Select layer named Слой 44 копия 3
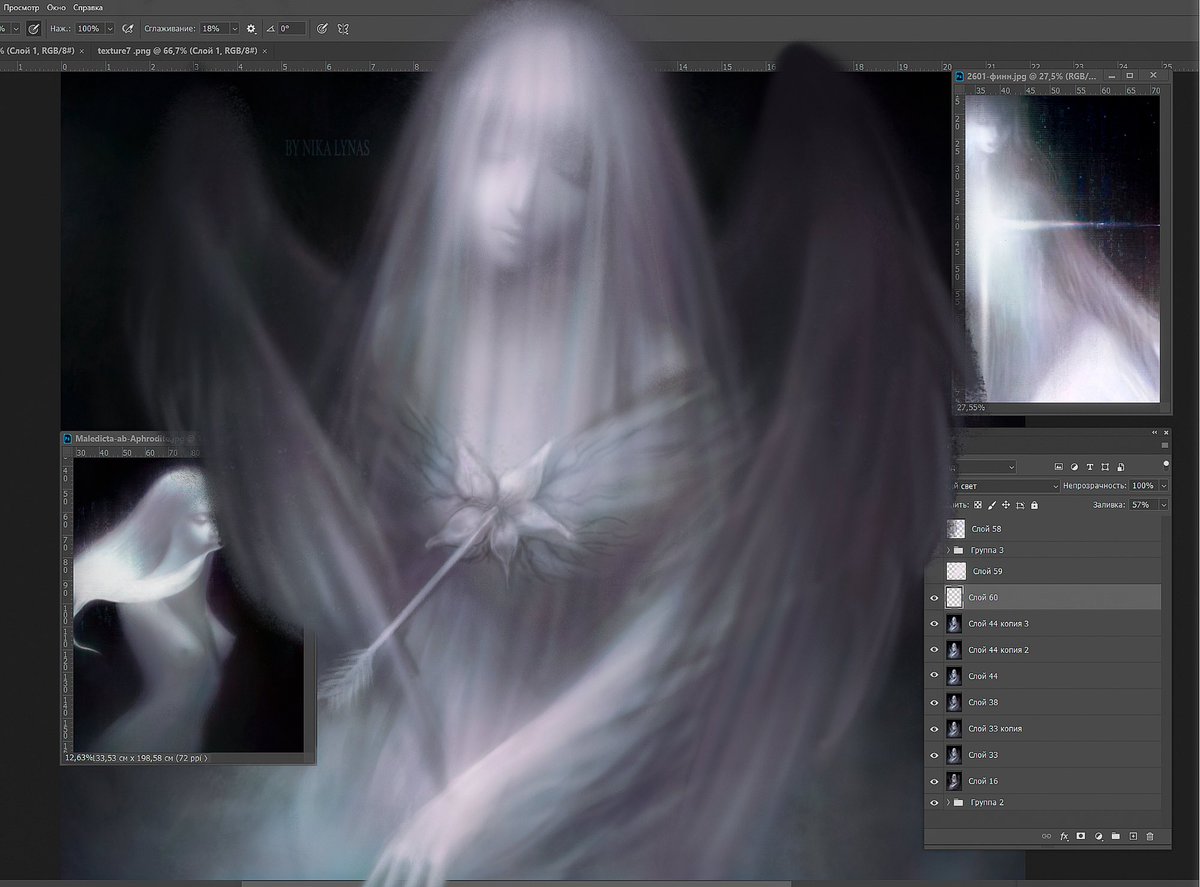1200x887 pixels. 998,624
